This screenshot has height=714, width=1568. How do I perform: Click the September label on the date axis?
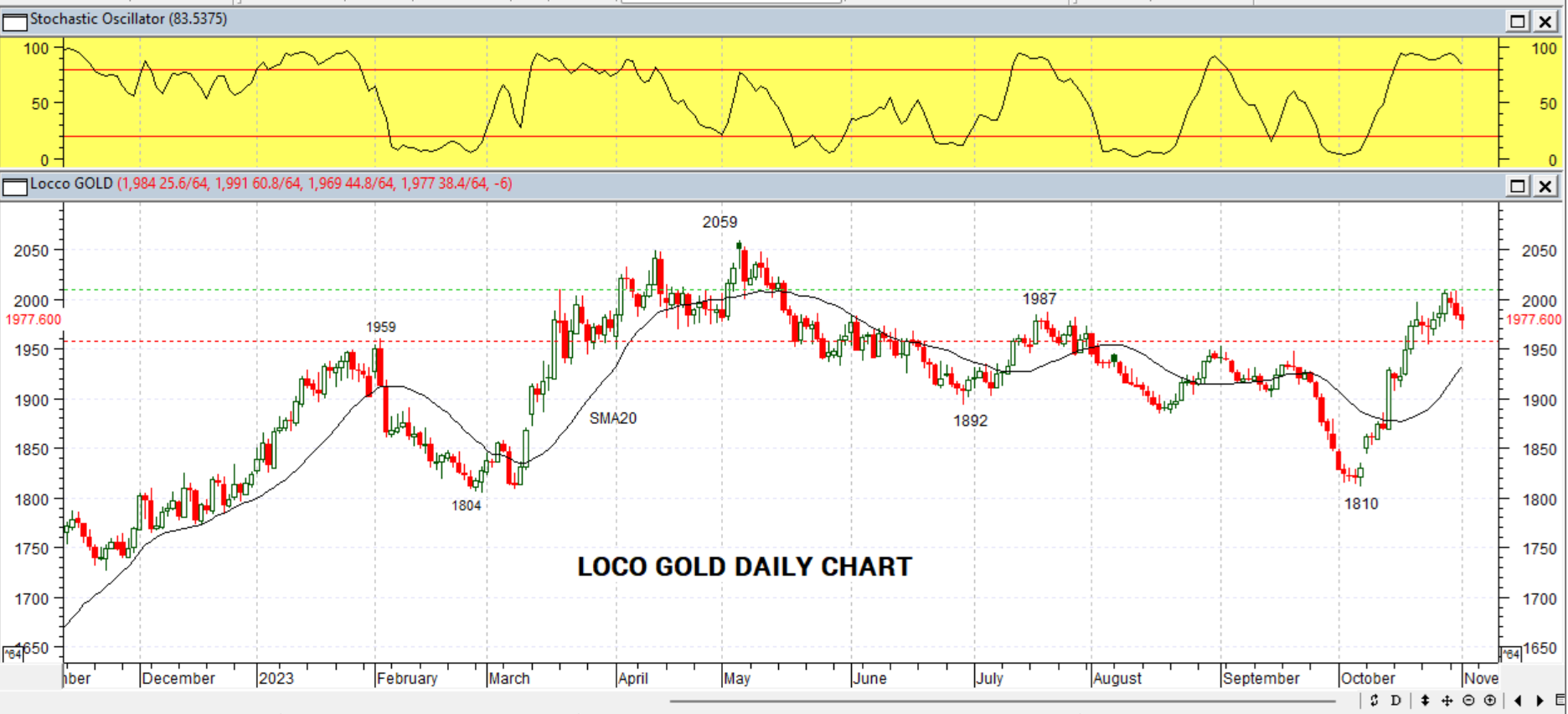coord(1261,678)
